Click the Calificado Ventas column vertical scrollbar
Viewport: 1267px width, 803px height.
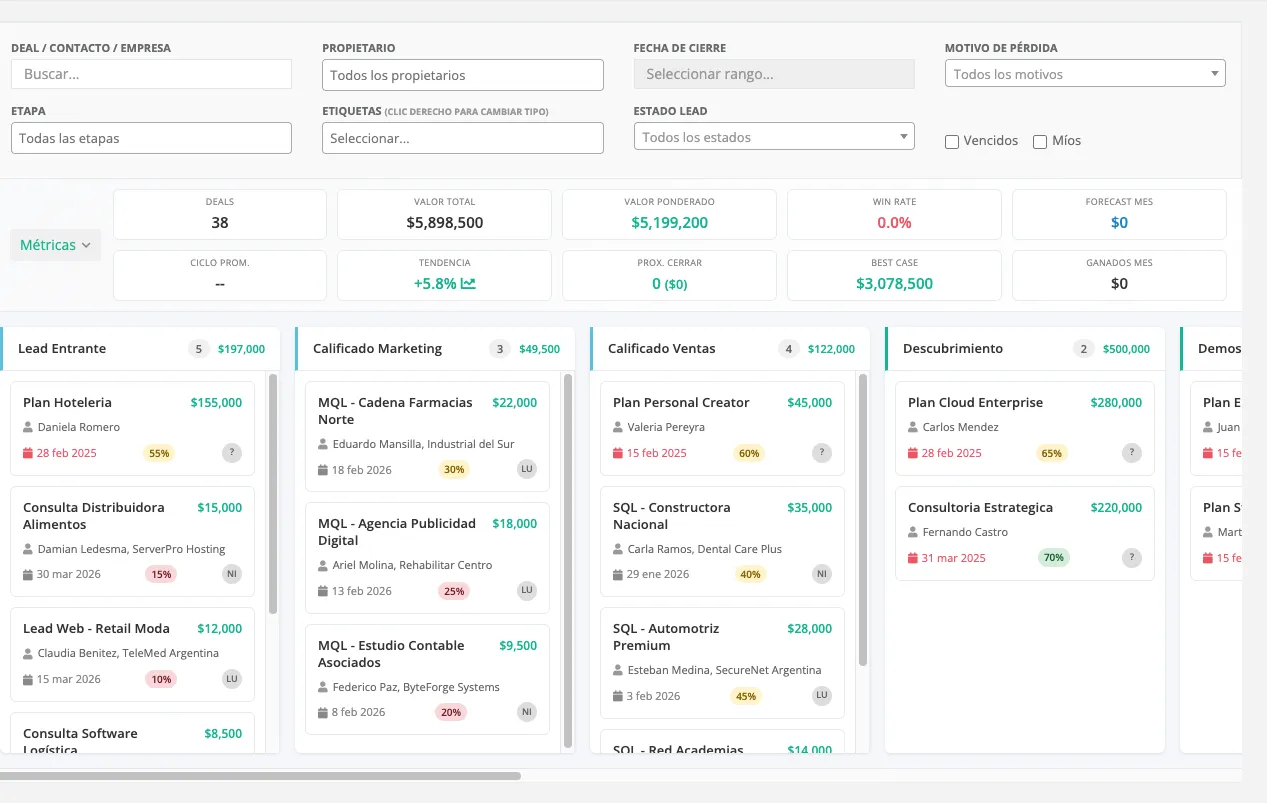coord(863,520)
